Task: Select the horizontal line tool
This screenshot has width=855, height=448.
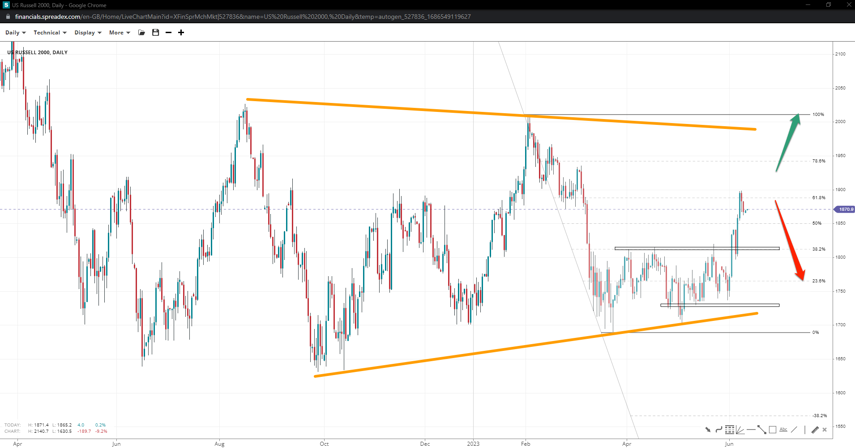Action: pyautogui.click(x=751, y=430)
